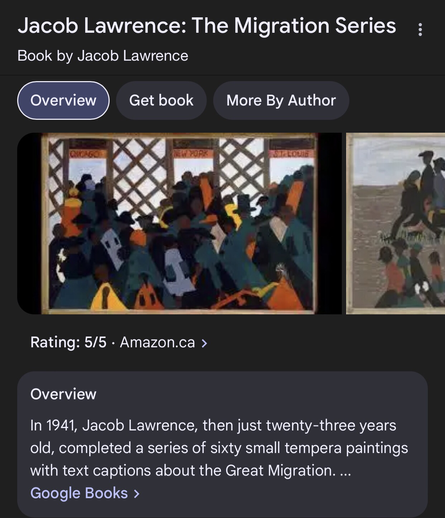Click the Rating: 5/5 text
Viewport: 445px width, 518px height.
(68, 342)
